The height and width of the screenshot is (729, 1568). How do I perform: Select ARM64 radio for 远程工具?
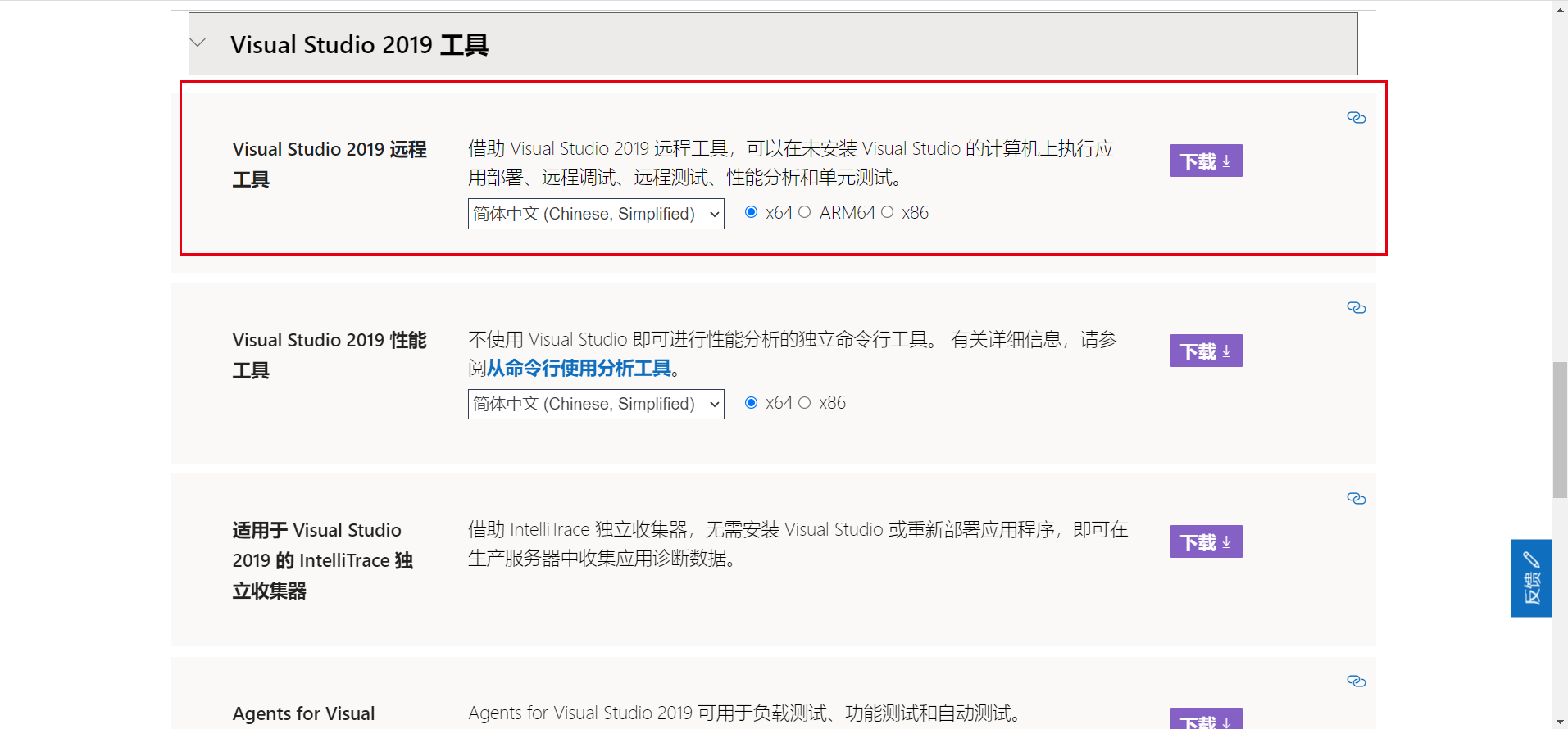805,212
